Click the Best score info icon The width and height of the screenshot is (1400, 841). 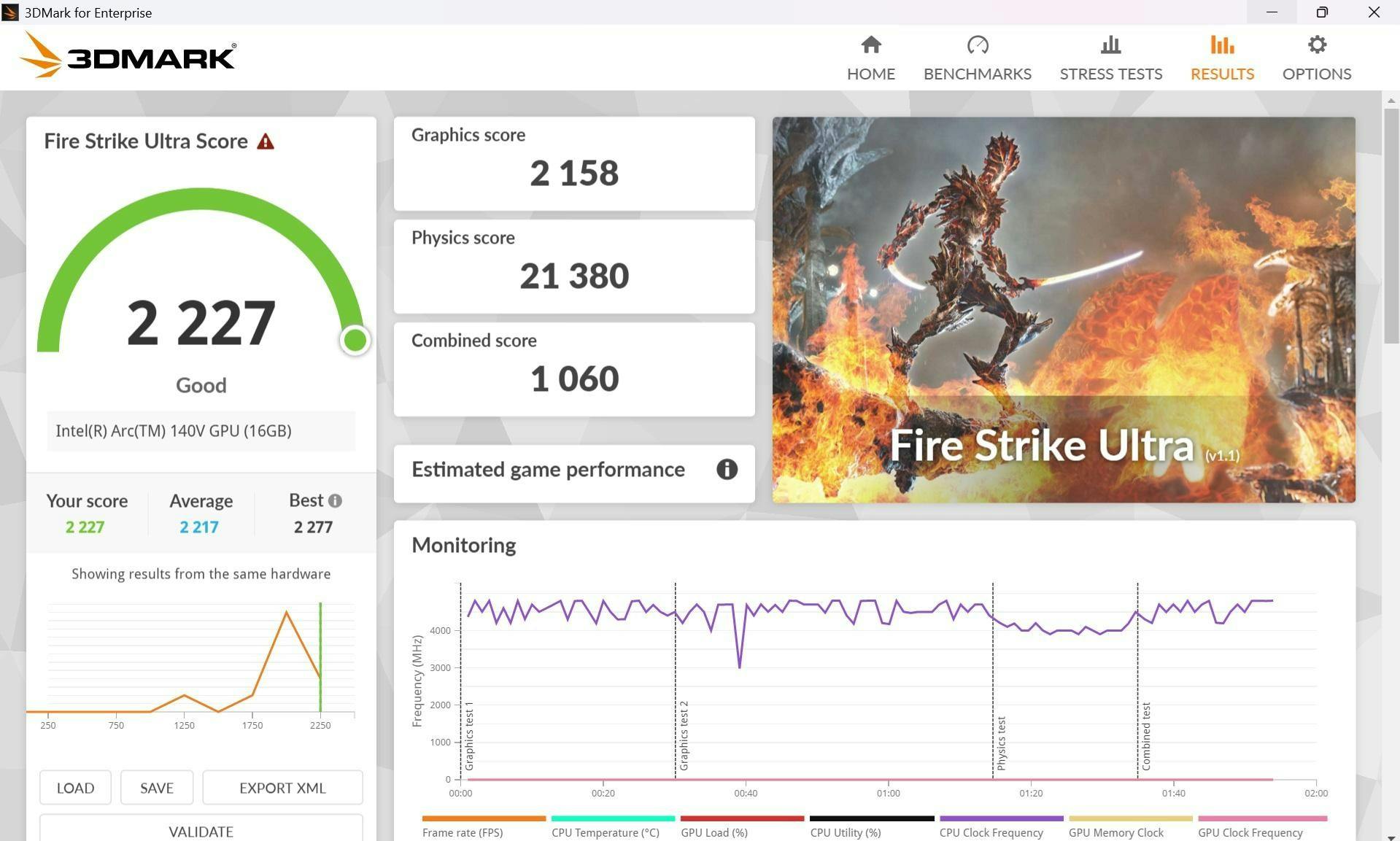pos(335,501)
